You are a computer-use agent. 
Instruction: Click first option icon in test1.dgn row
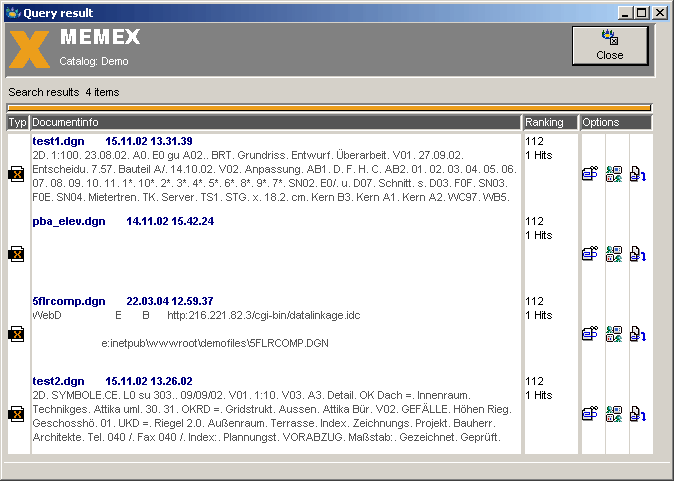pos(590,175)
